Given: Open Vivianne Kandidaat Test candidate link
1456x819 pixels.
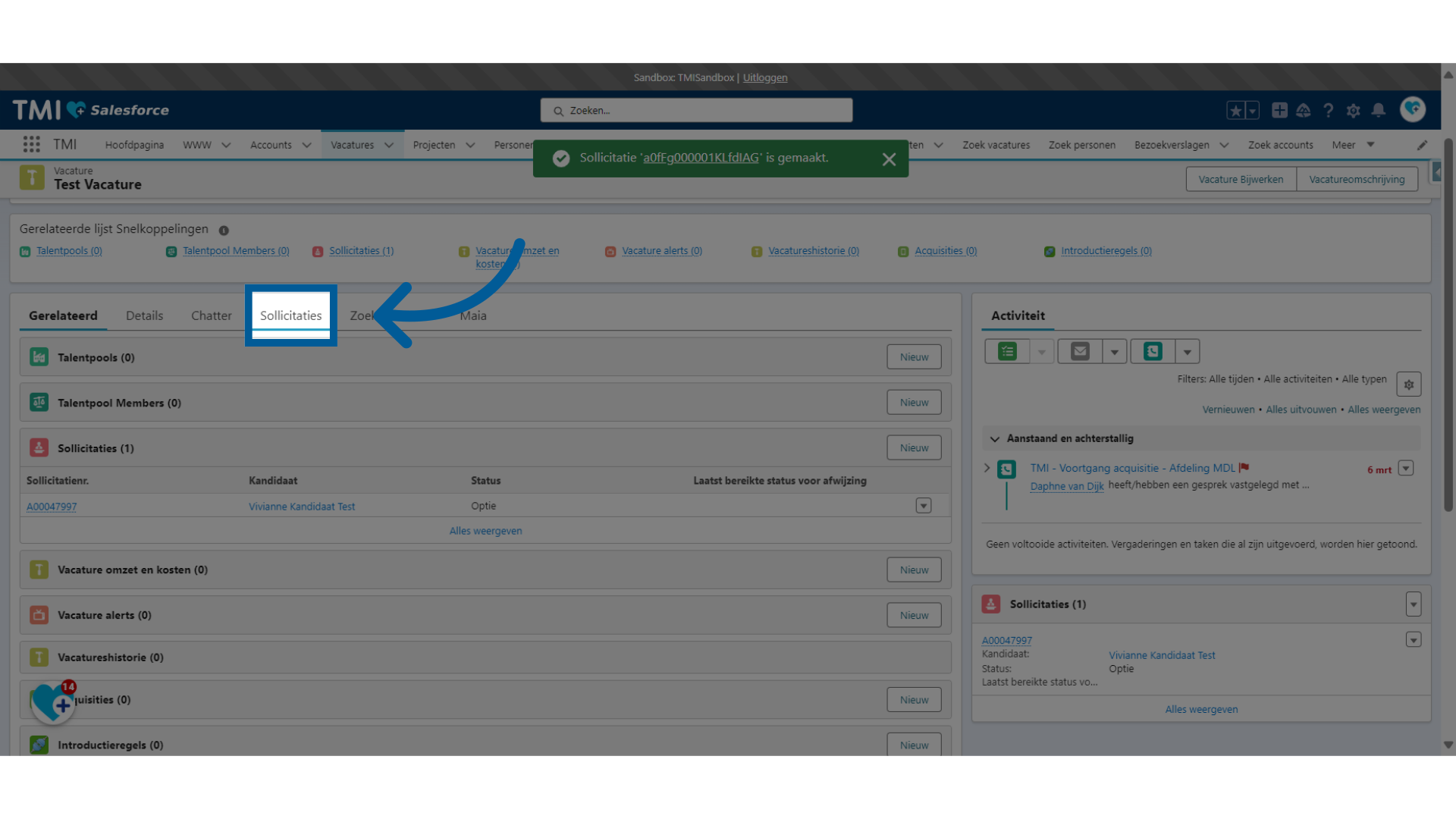Looking at the screenshot, I should pyautogui.click(x=302, y=505).
